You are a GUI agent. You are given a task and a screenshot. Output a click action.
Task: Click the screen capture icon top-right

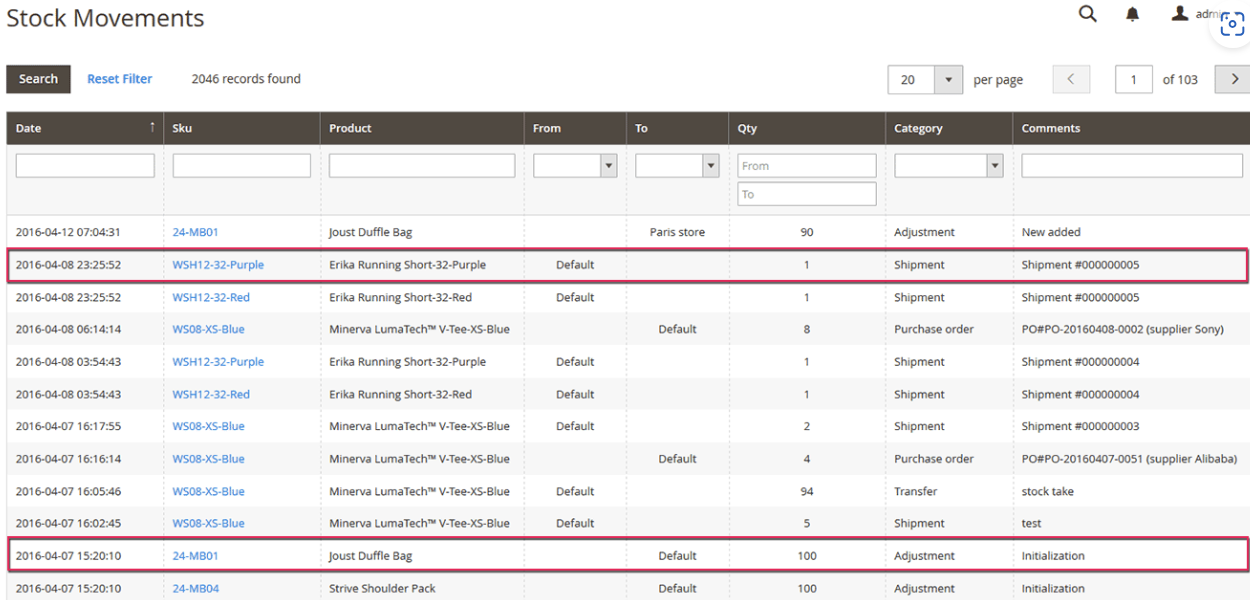click(1231, 22)
